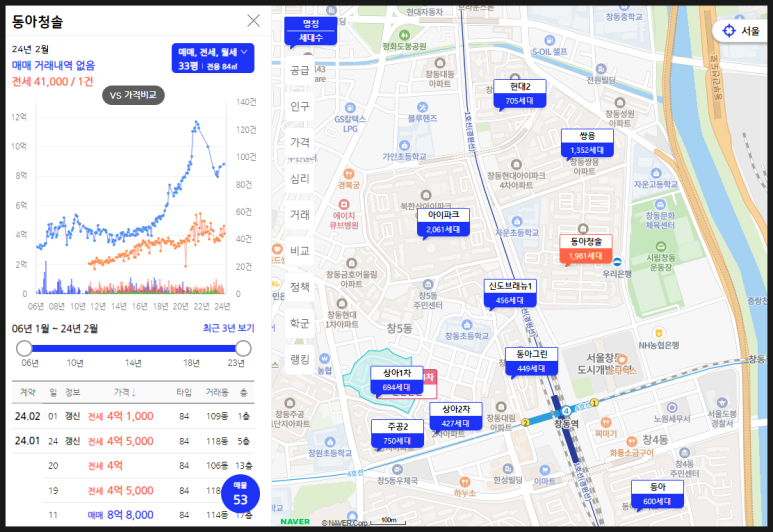Click the 자운초등학교 school icon
The image size is (773, 532).
click(517, 221)
